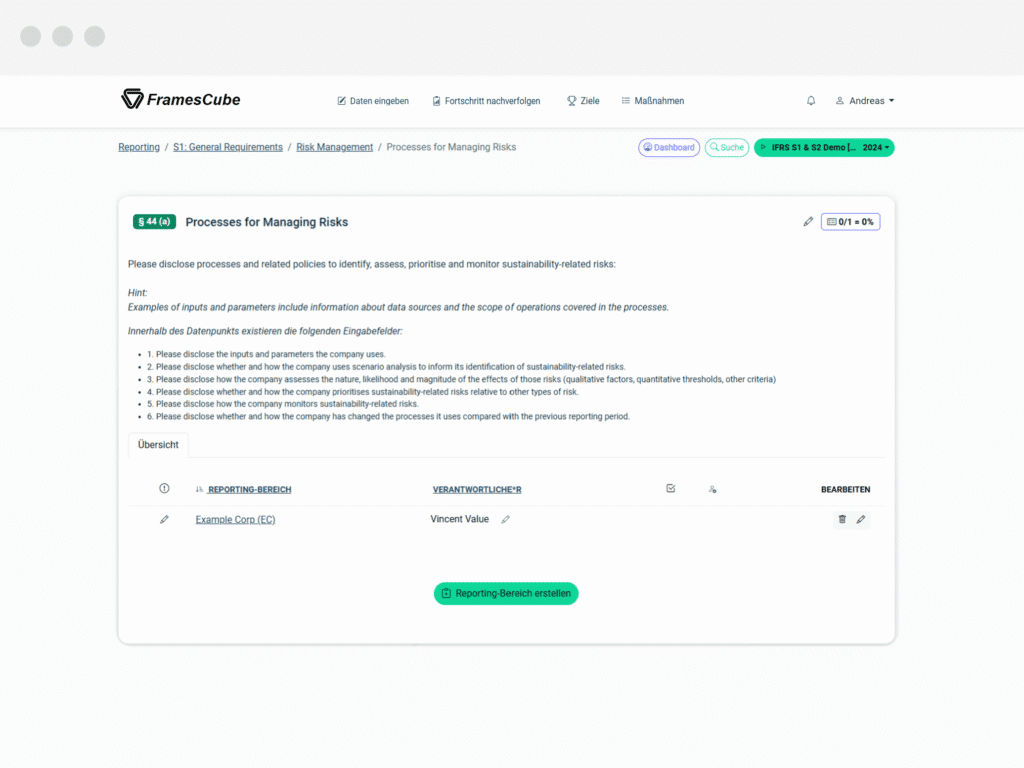Click the Vincent Value name text
The height and width of the screenshot is (768, 1024).
[460, 519]
